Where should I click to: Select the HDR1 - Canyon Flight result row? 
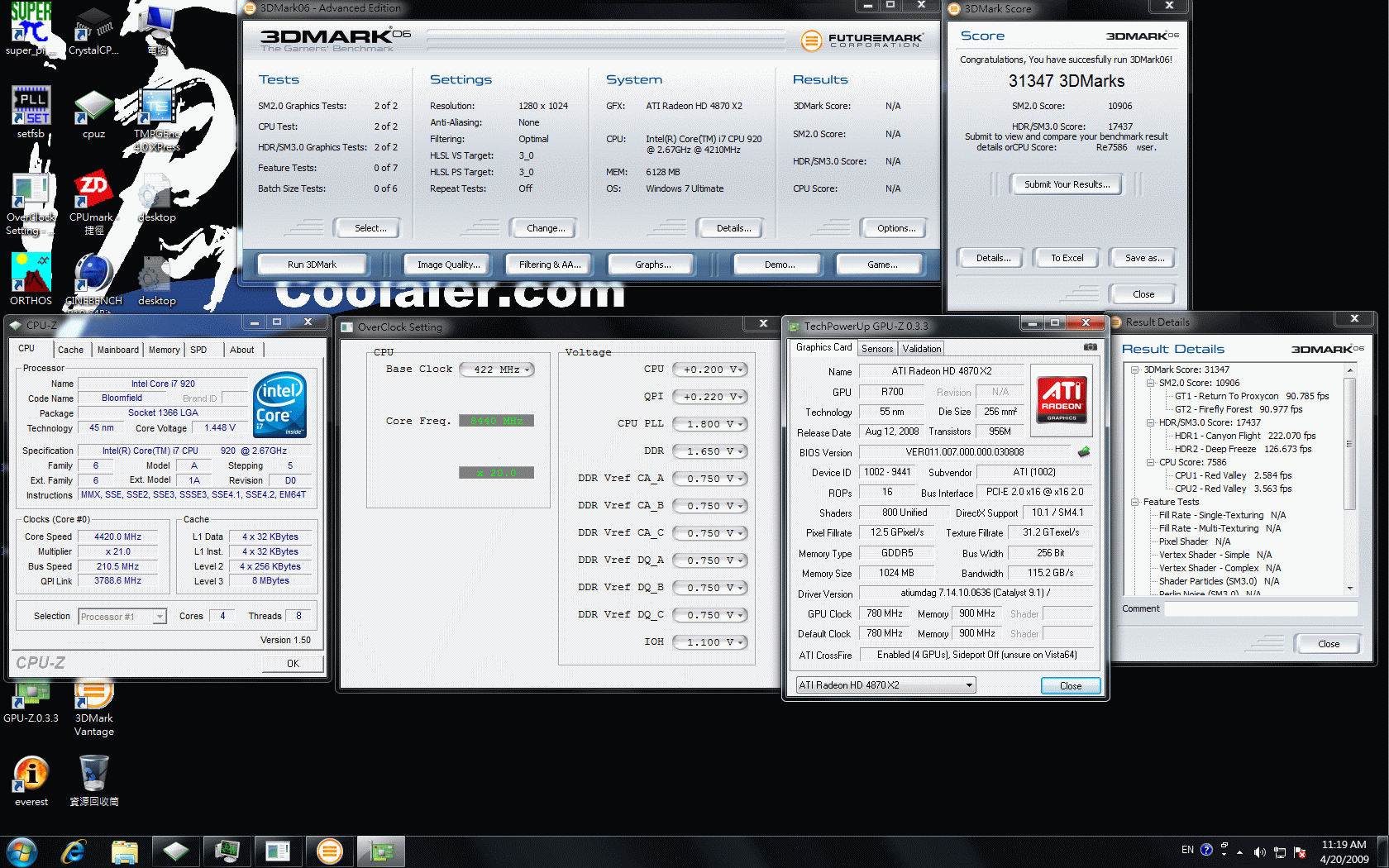click(1245, 436)
